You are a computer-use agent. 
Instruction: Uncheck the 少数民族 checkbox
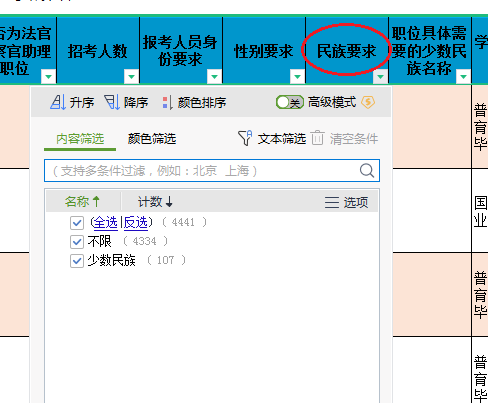click(x=77, y=261)
